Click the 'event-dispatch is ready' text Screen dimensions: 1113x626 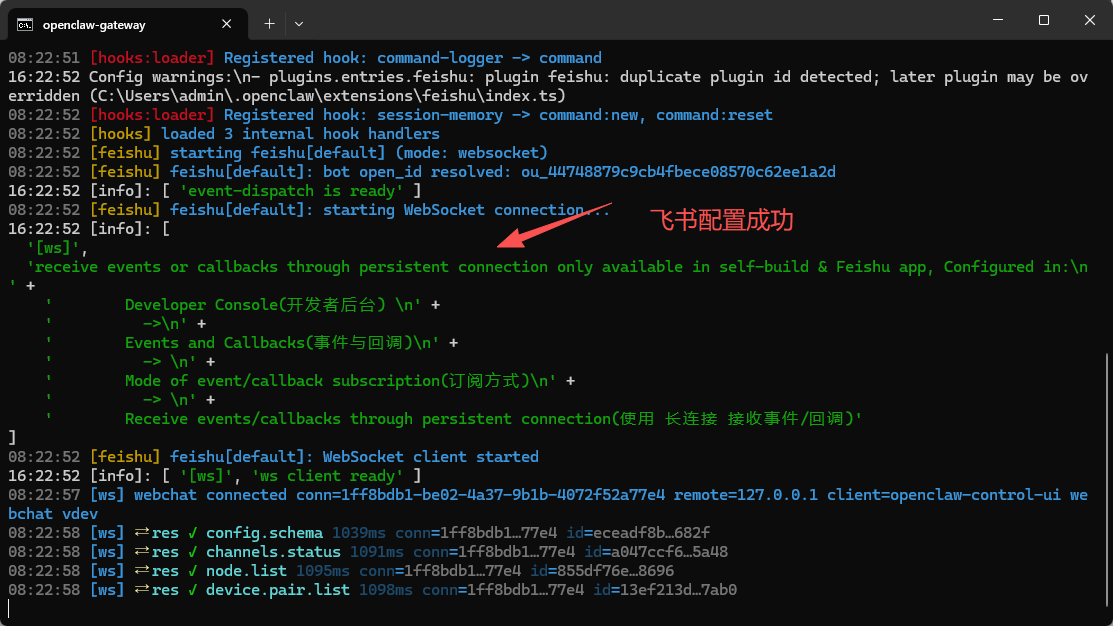coord(291,191)
